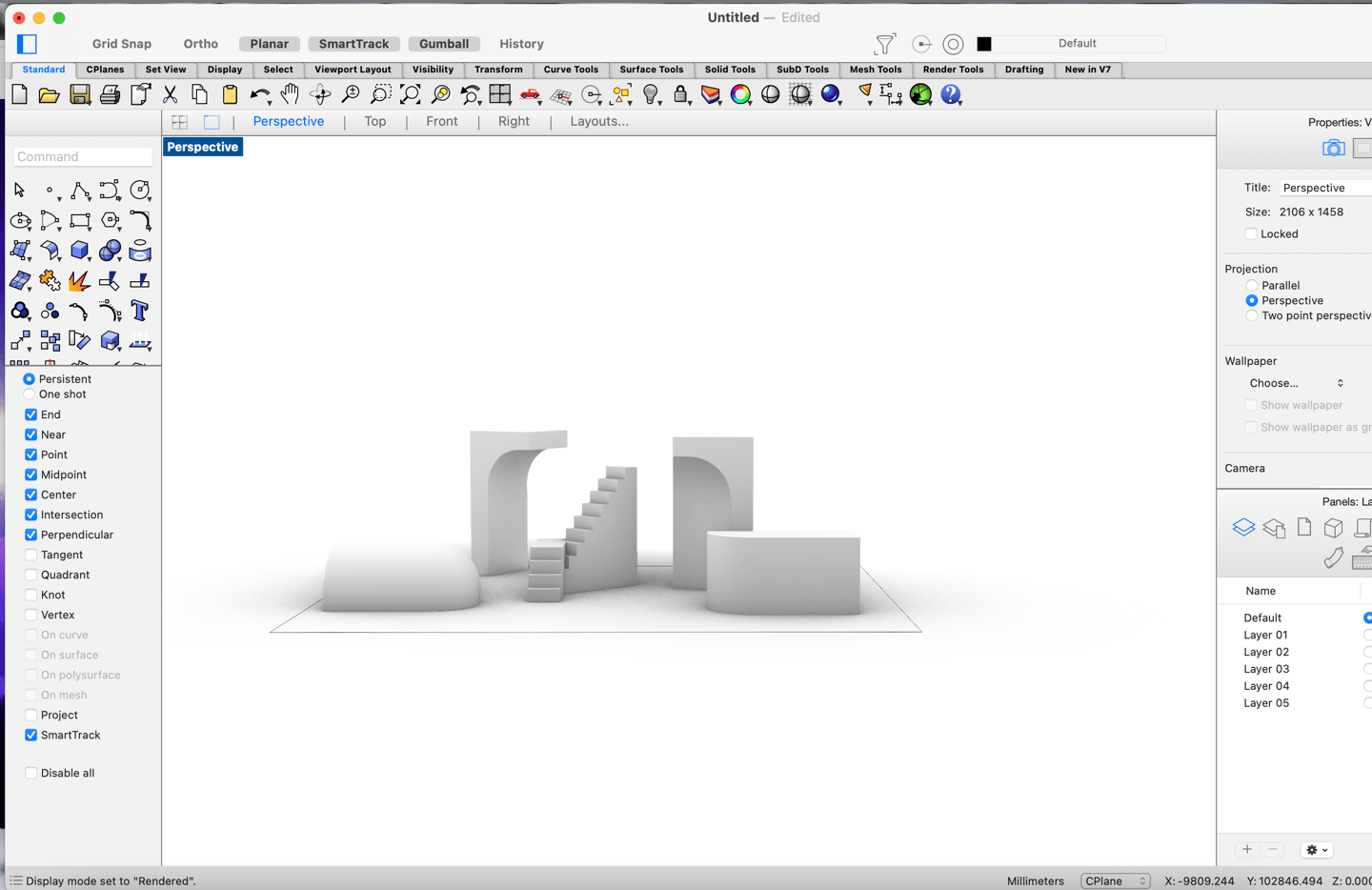
Task: Click the scissors Cut icon
Action: pyautogui.click(x=171, y=94)
